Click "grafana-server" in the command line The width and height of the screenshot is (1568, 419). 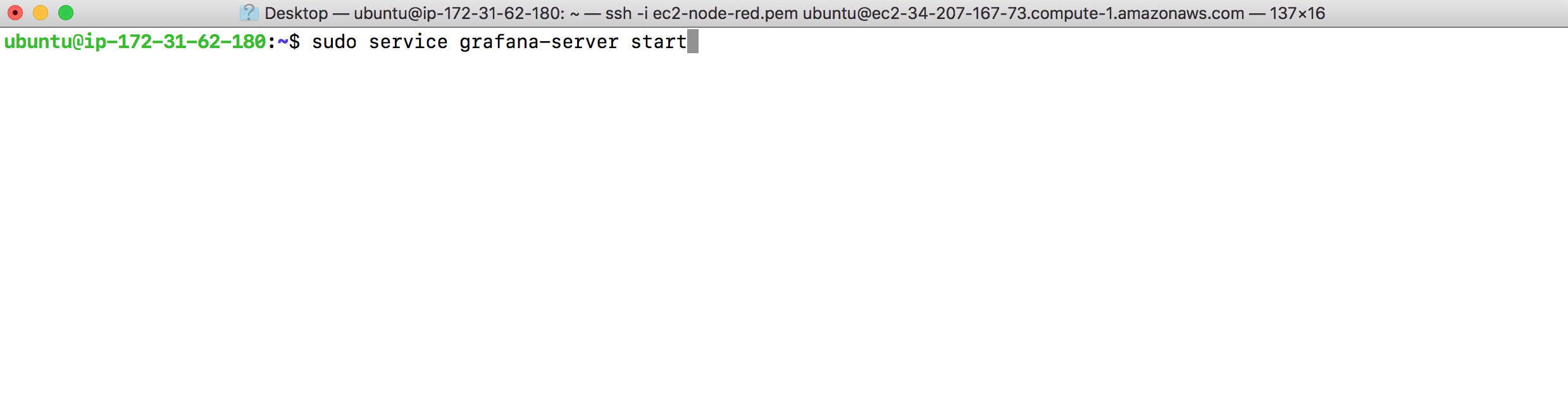539,42
